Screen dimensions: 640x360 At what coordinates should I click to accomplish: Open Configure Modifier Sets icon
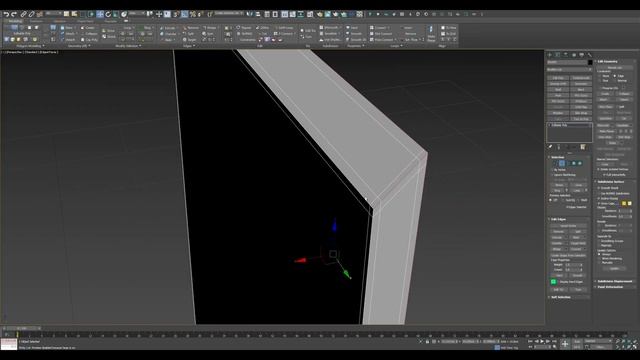pos(583,147)
